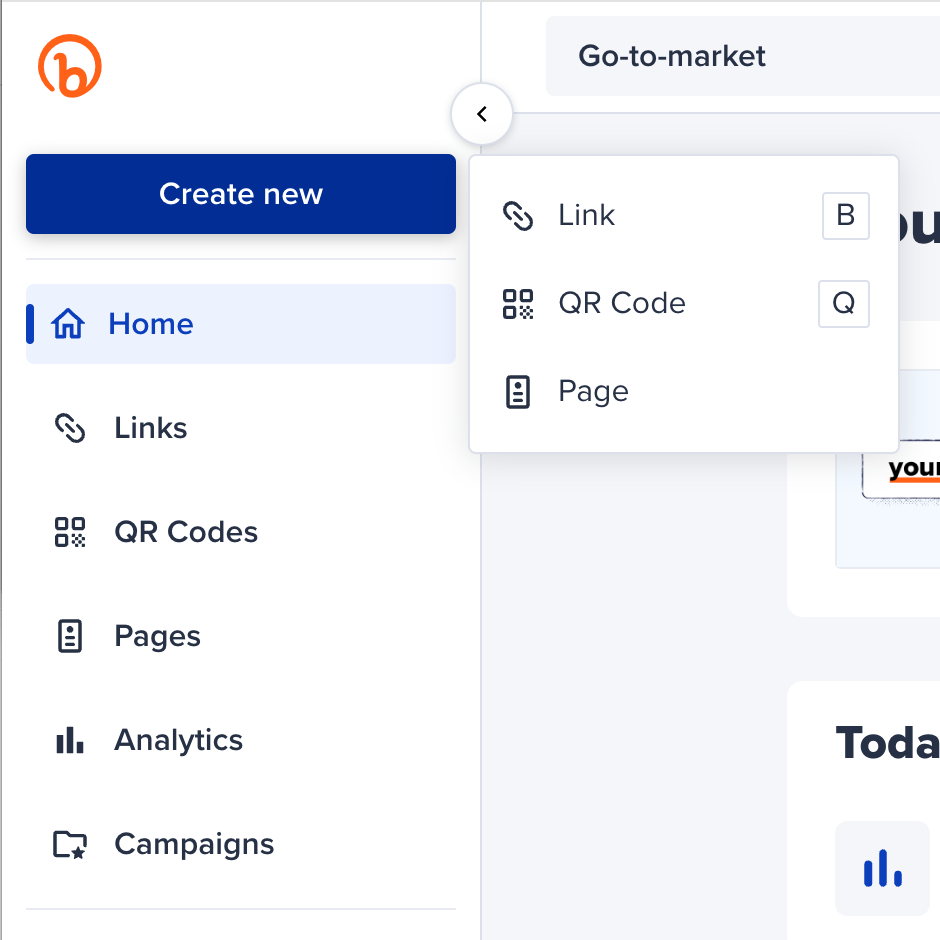Screen dimensions: 940x940
Task: Click the Campaigns flag icon
Action: (x=69, y=843)
